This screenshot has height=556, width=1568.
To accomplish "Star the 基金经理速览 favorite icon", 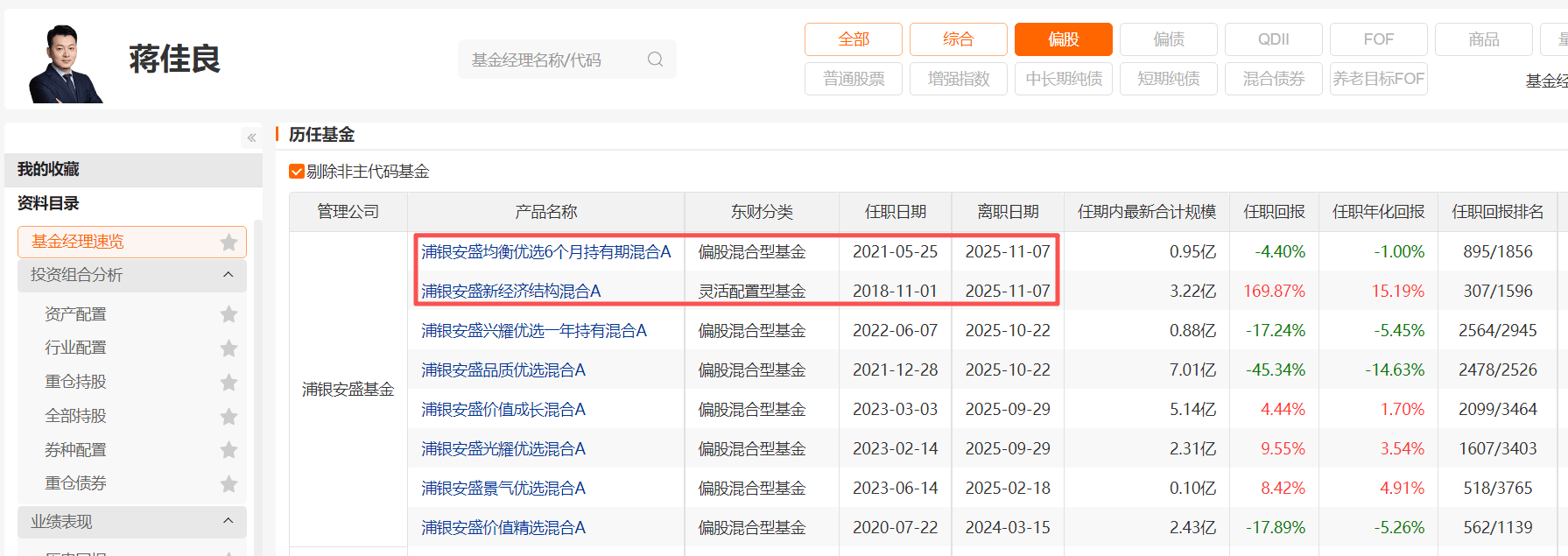I will pos(229,242).
